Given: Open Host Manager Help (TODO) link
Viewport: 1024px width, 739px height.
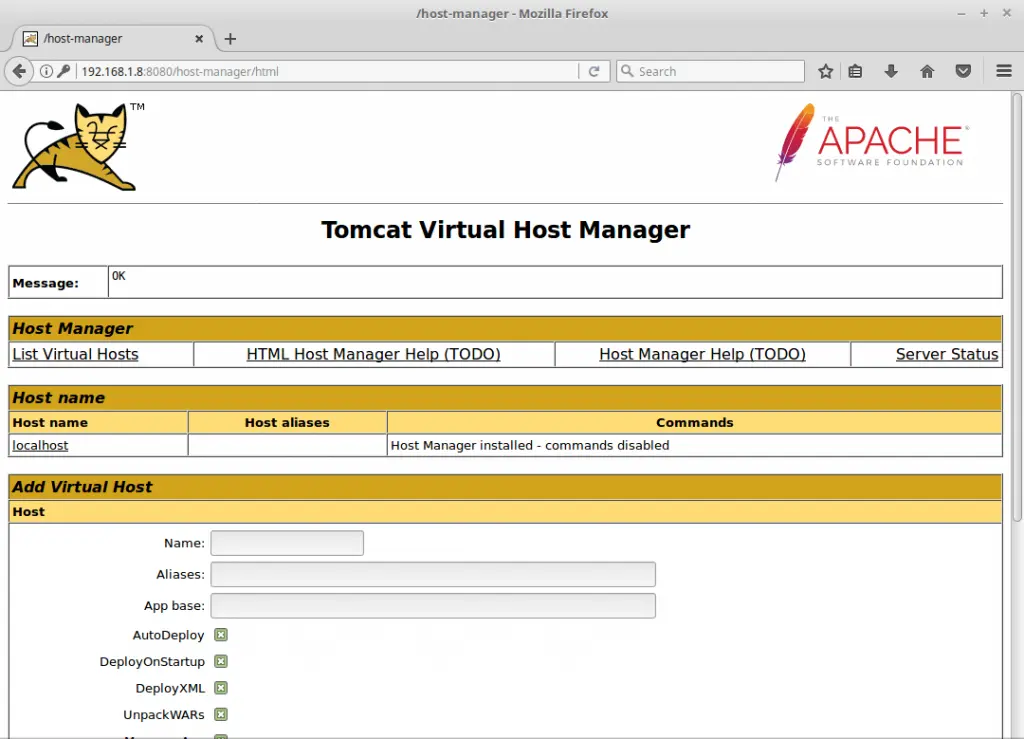Looking at the screenshot, I should pos(702,354).
